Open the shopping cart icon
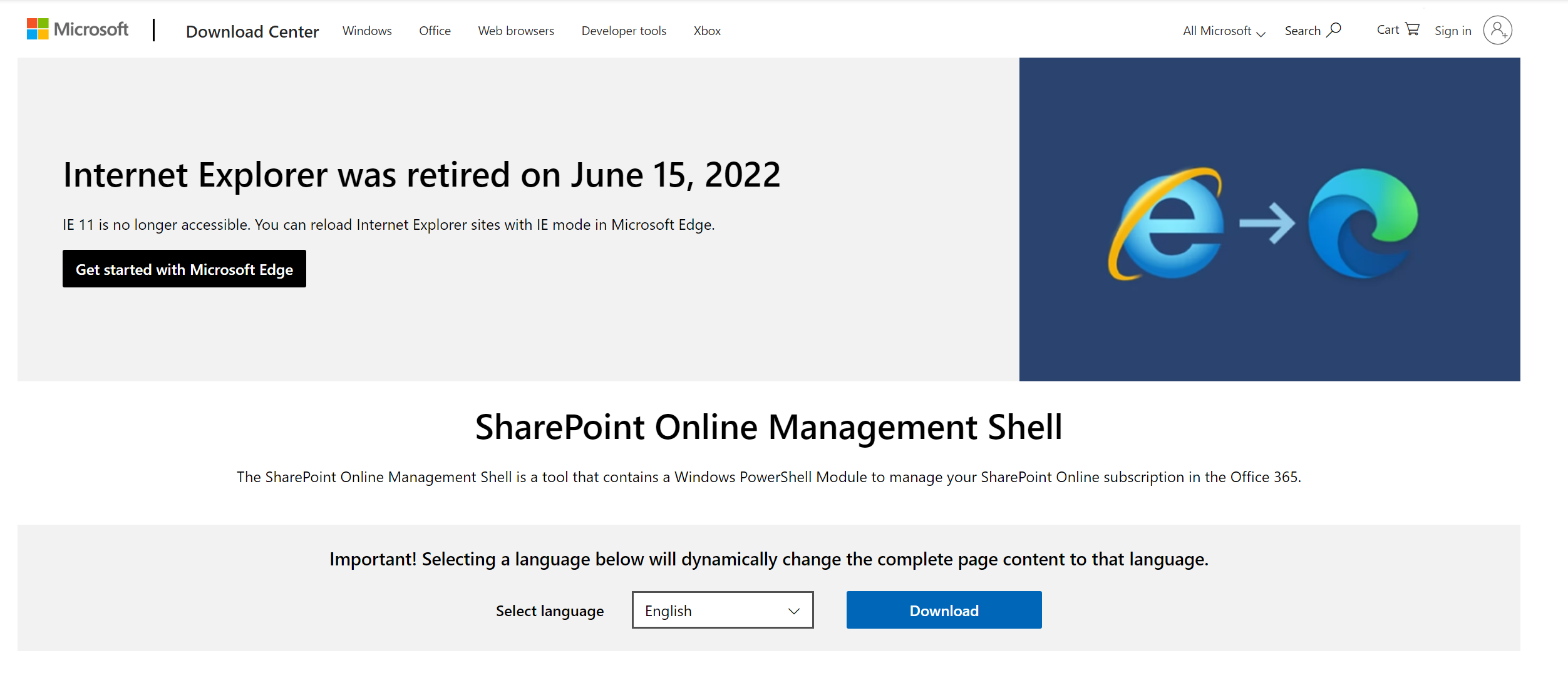 pyautogui.click(x=1412, y=29)
